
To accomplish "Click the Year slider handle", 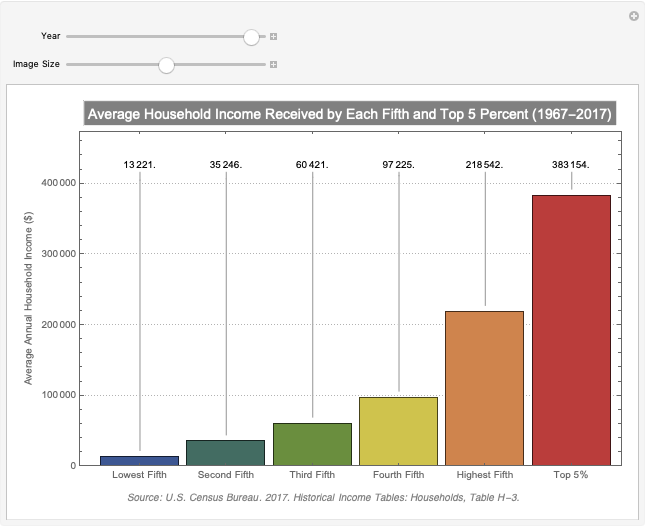I will (251, 37).
